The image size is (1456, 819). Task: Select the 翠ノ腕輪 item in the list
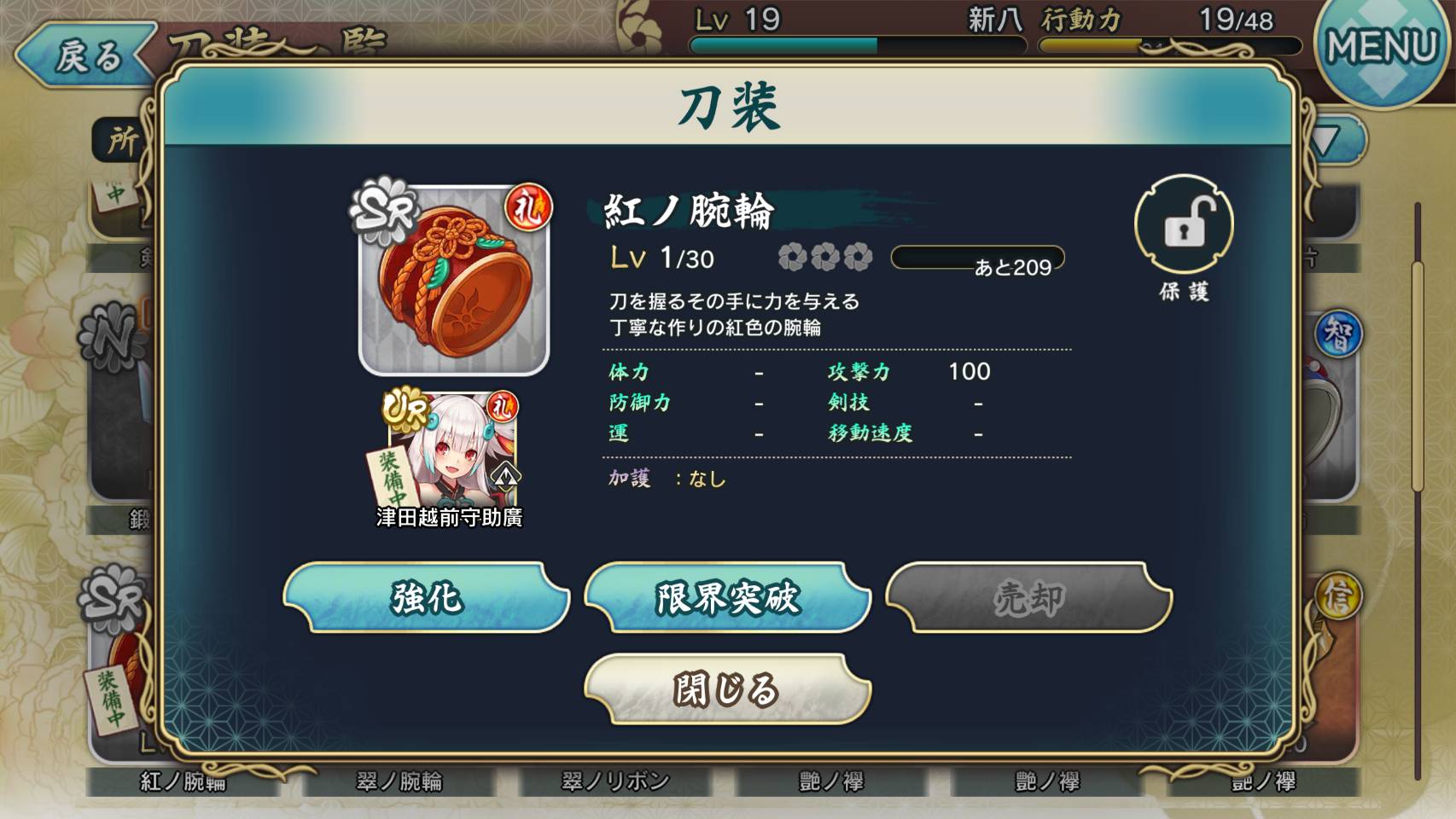coord(399,781)
